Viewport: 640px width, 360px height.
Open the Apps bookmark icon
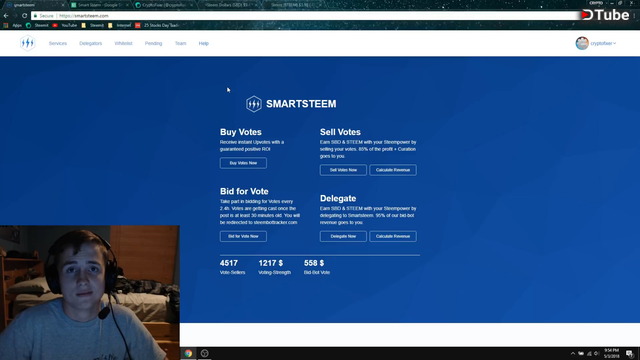pyautogui.click(x=6, y=25)
